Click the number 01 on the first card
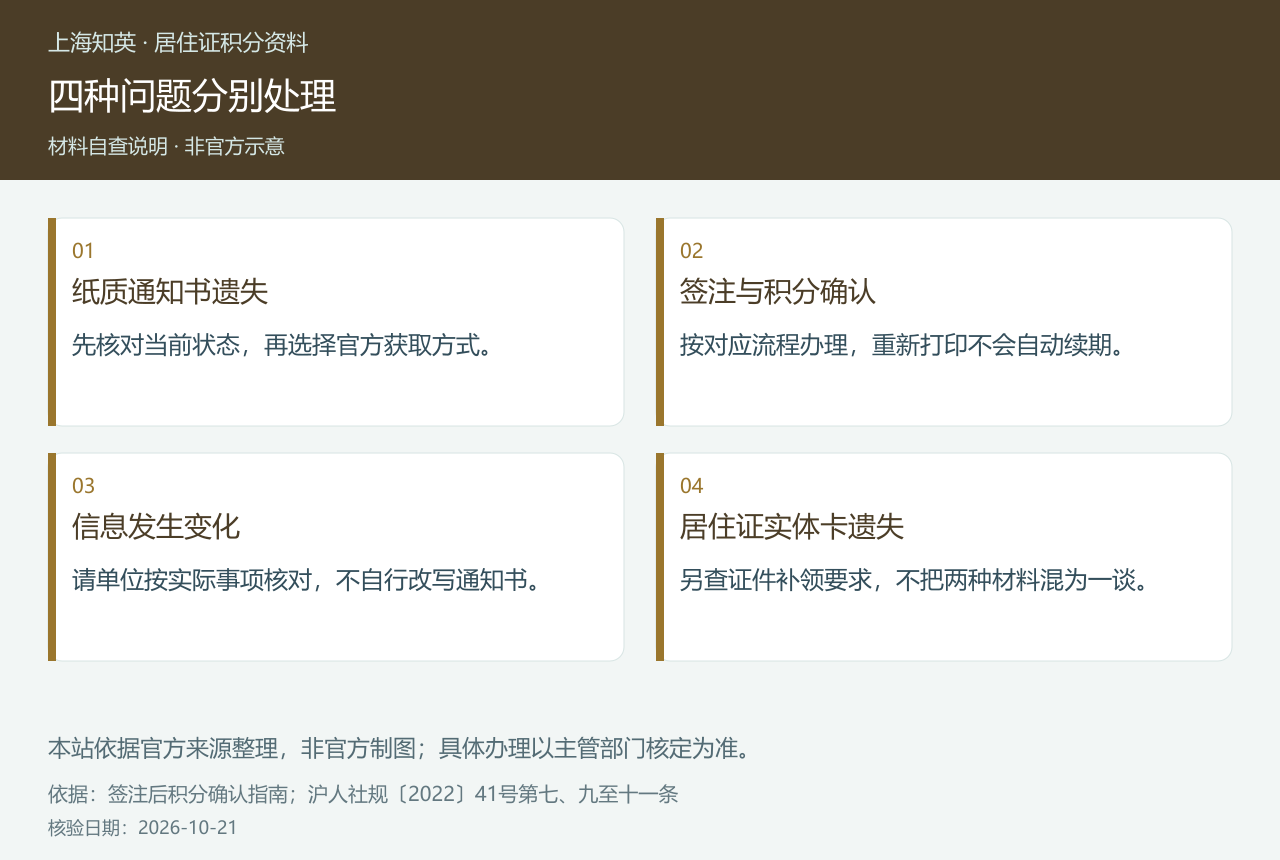1280x860 pixels. [x=83, y=251]
